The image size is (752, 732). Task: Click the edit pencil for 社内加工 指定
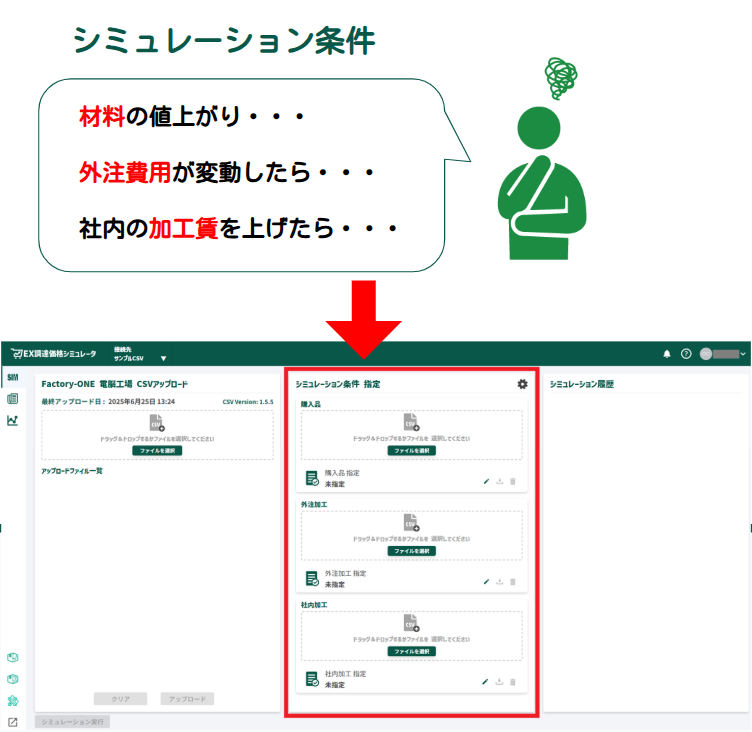[486, 682]
